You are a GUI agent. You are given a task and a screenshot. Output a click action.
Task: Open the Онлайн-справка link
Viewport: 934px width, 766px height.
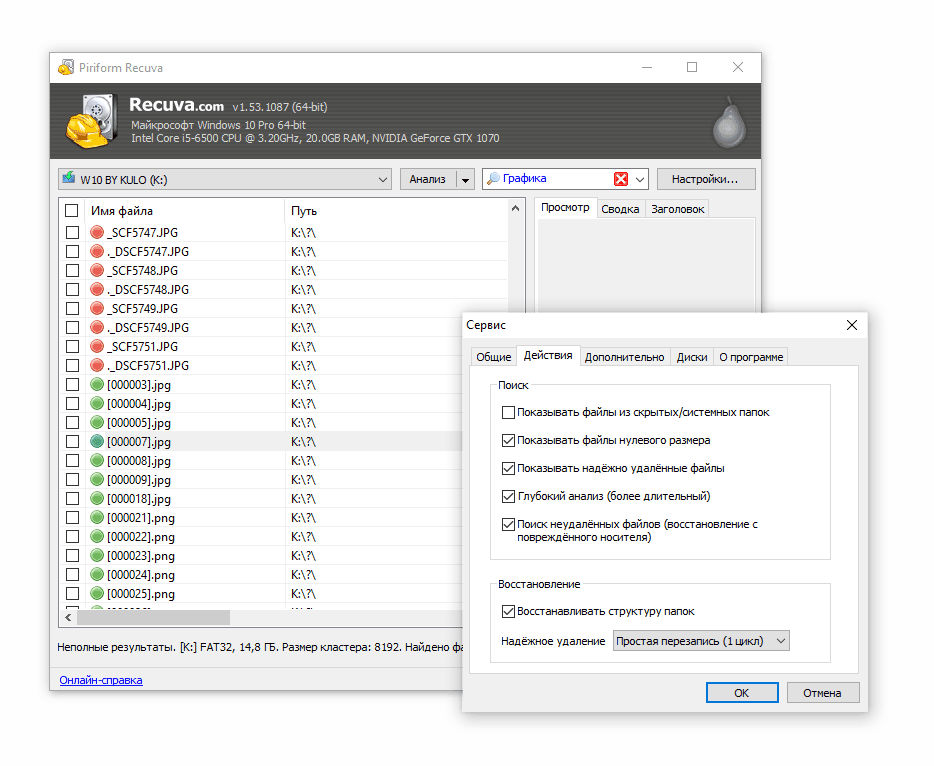point(100,680)
